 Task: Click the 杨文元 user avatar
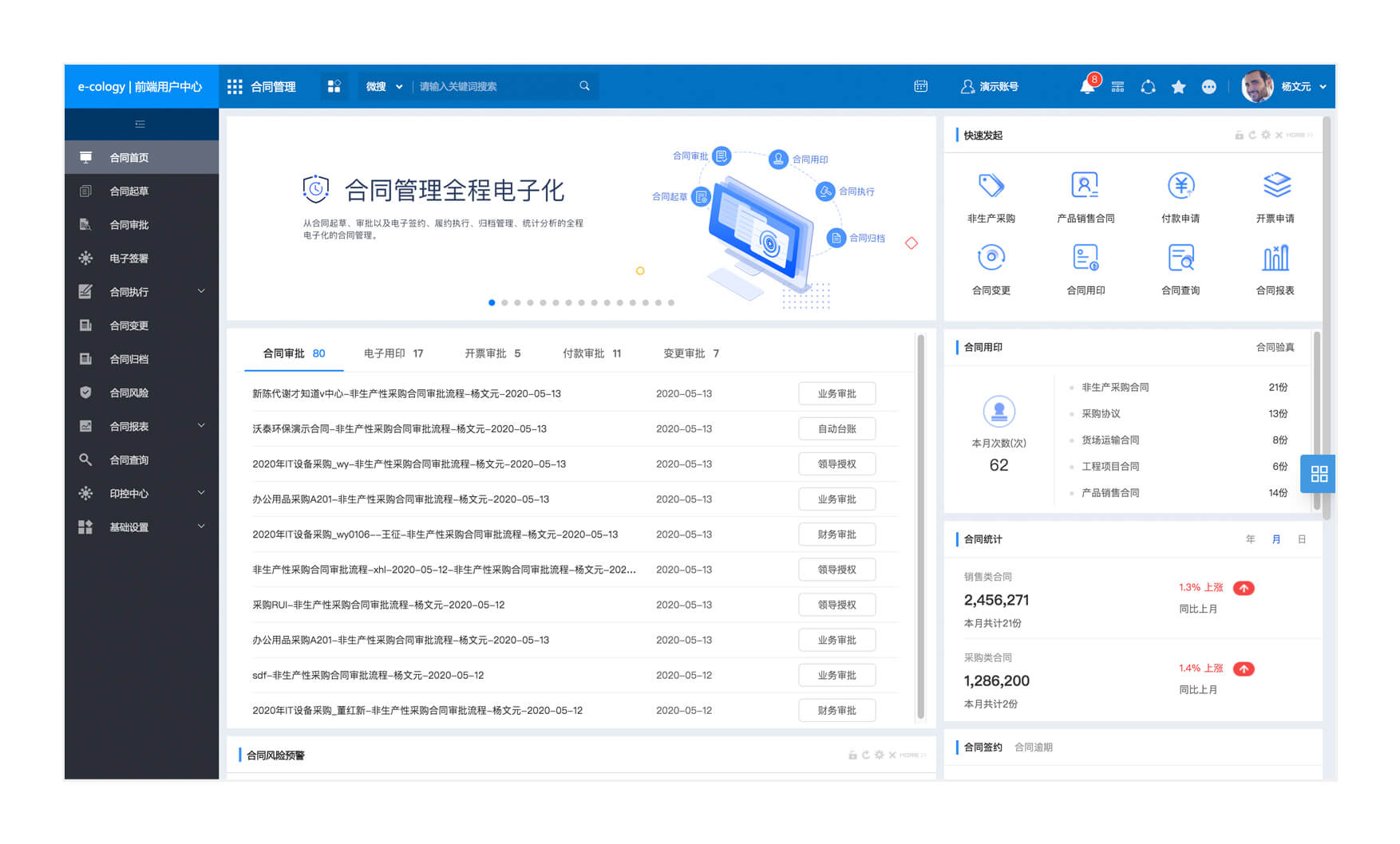point(1257,86)
